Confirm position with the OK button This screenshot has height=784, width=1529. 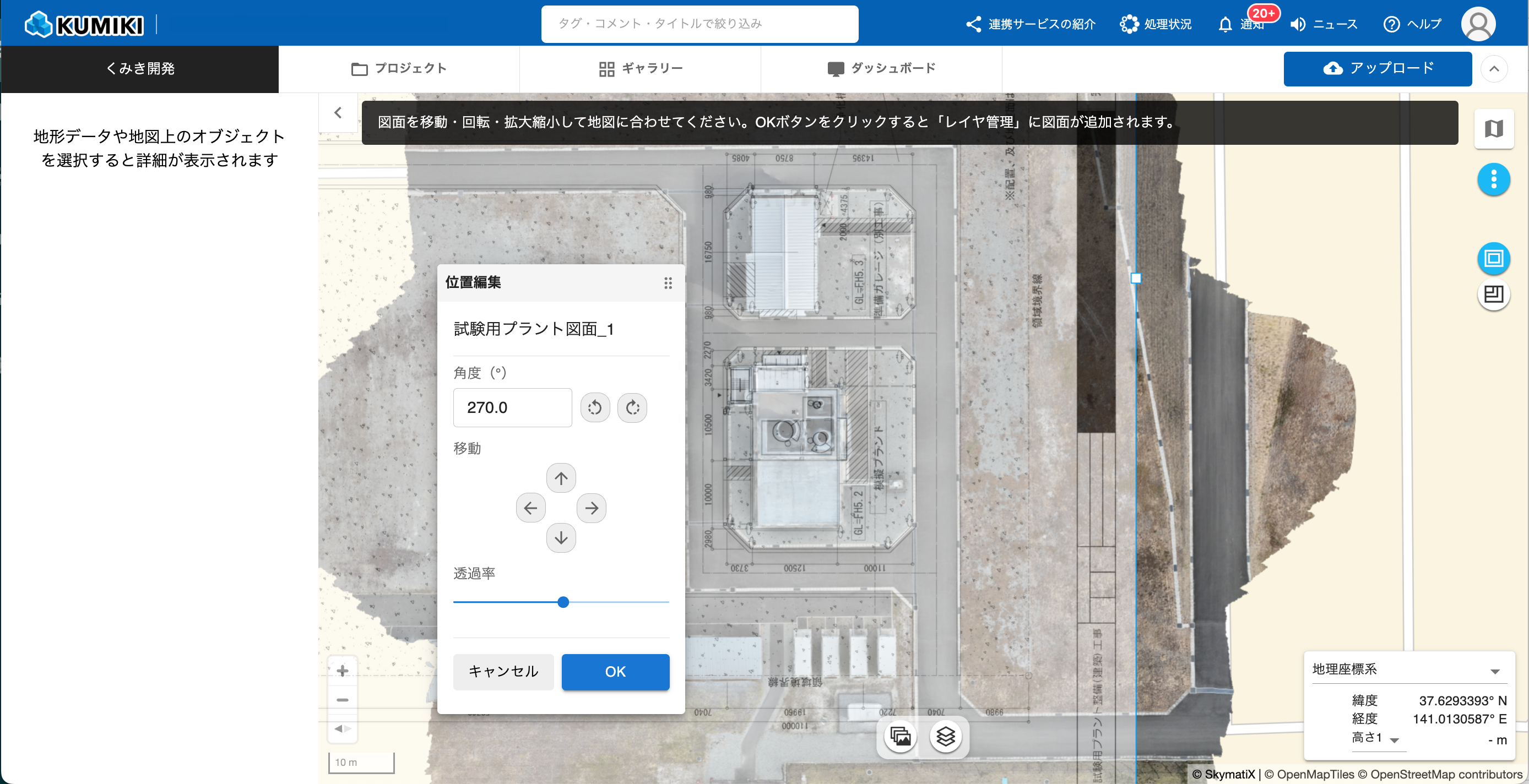615,672
